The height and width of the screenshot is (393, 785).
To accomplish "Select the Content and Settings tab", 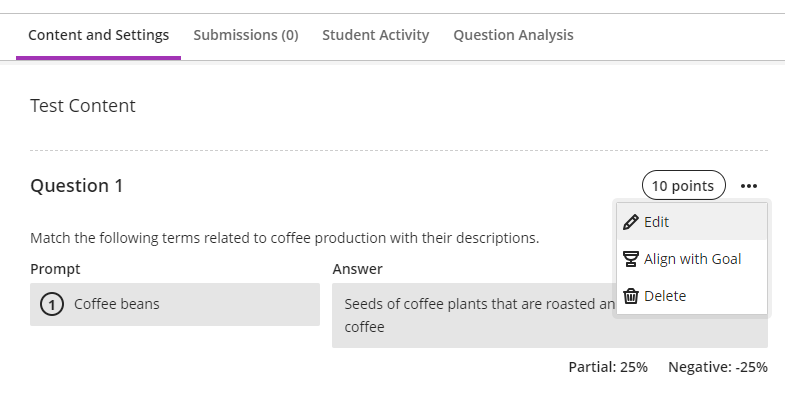I will click(x=99, y=35).
